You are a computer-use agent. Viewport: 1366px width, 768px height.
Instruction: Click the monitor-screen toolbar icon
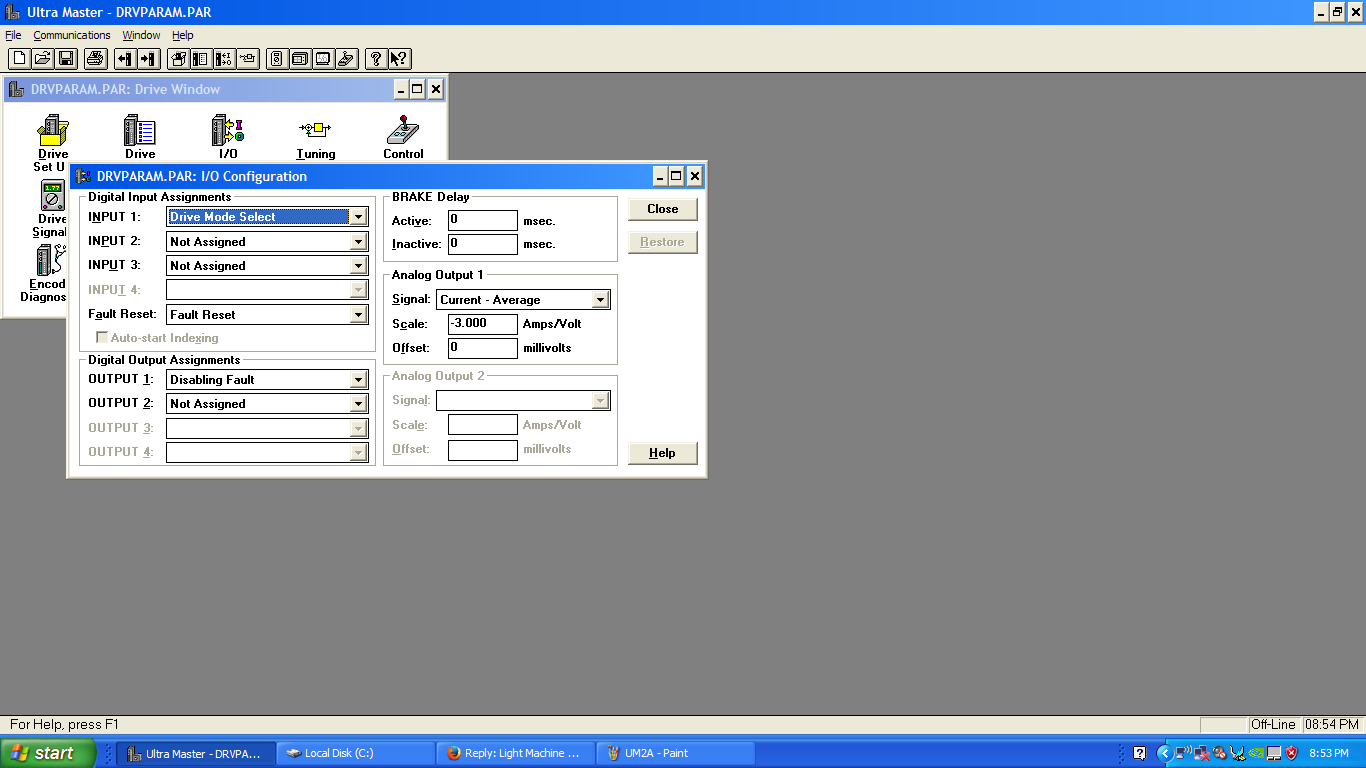[323, 59]
